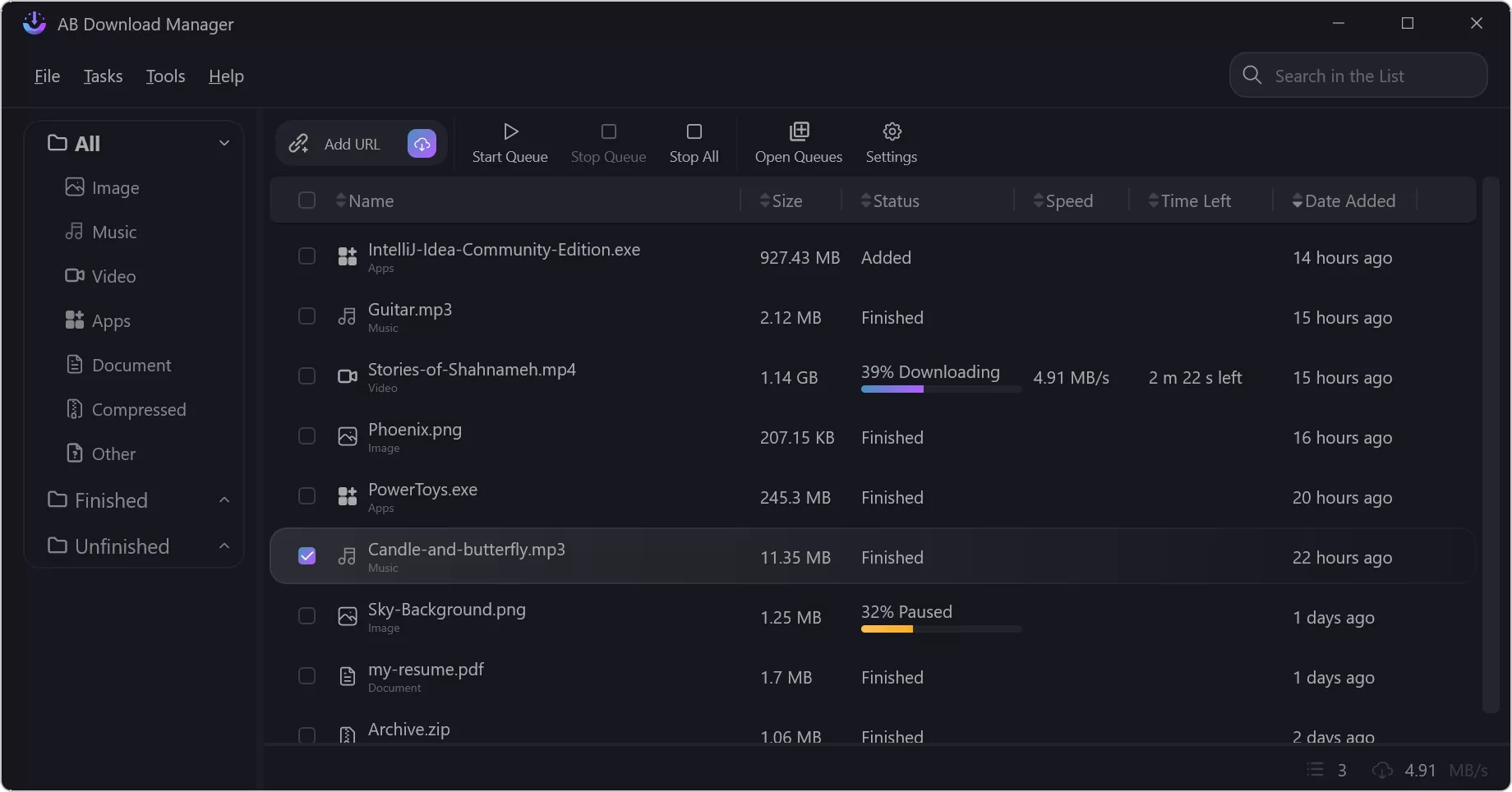Click the Add URL link icon

point(298,143)
